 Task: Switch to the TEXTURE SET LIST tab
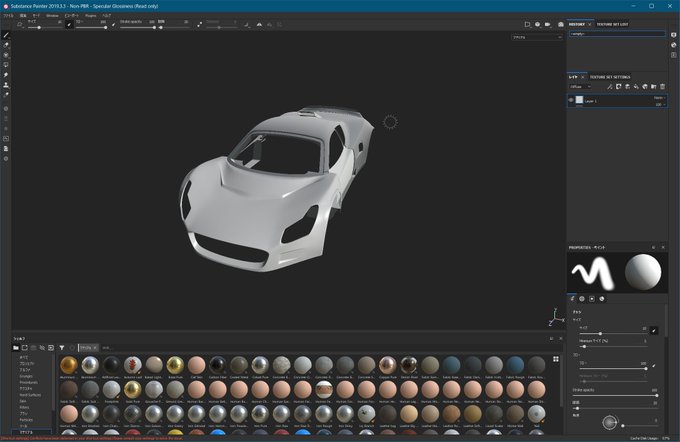(x=612, y=24)
